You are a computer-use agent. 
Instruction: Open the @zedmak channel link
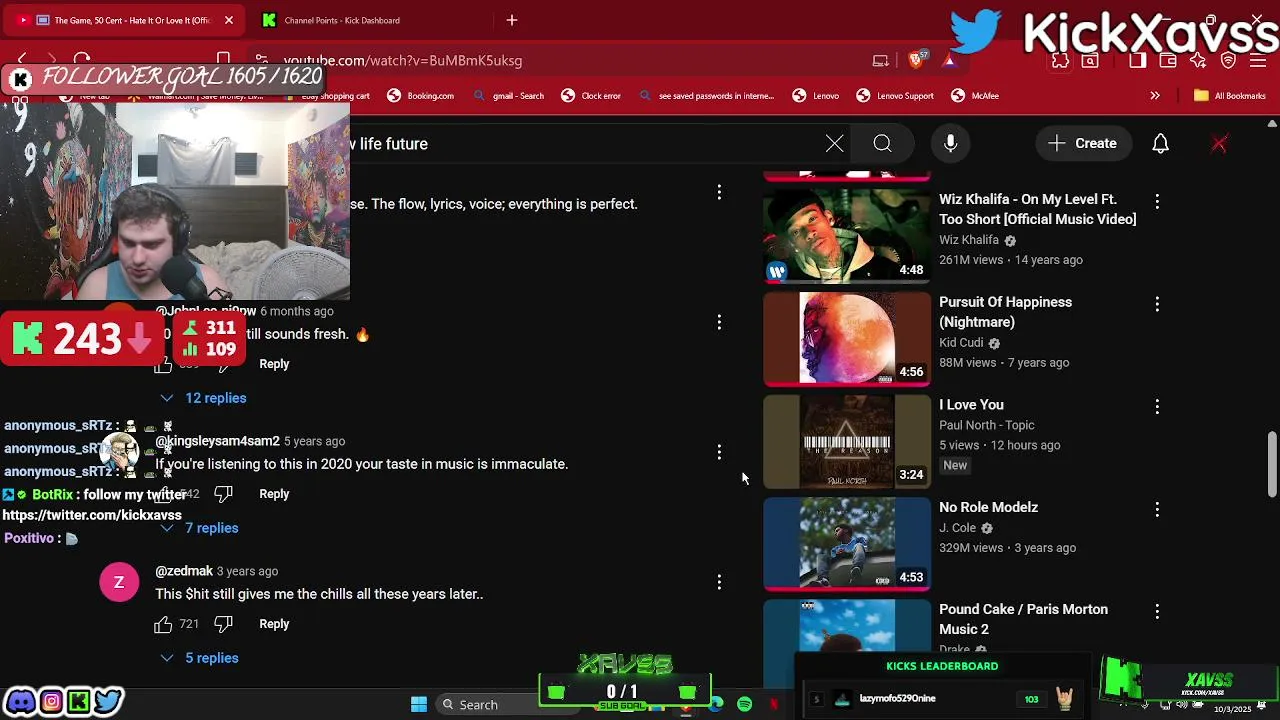(184, 571)
